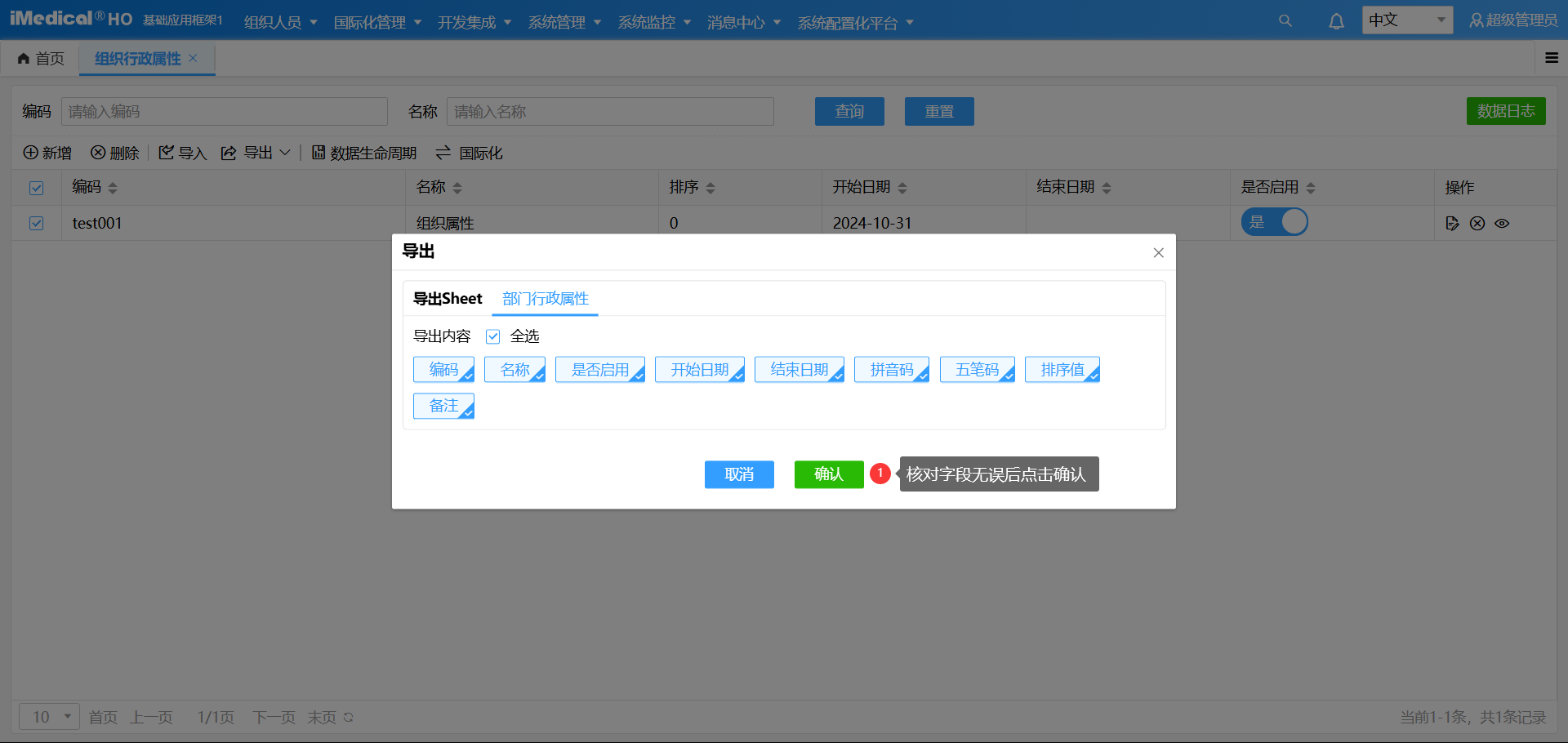The height and width of the screenshot is (743, 1568).
Task: Expand the 系统管理 menu
Action: (x=564, y=22)
